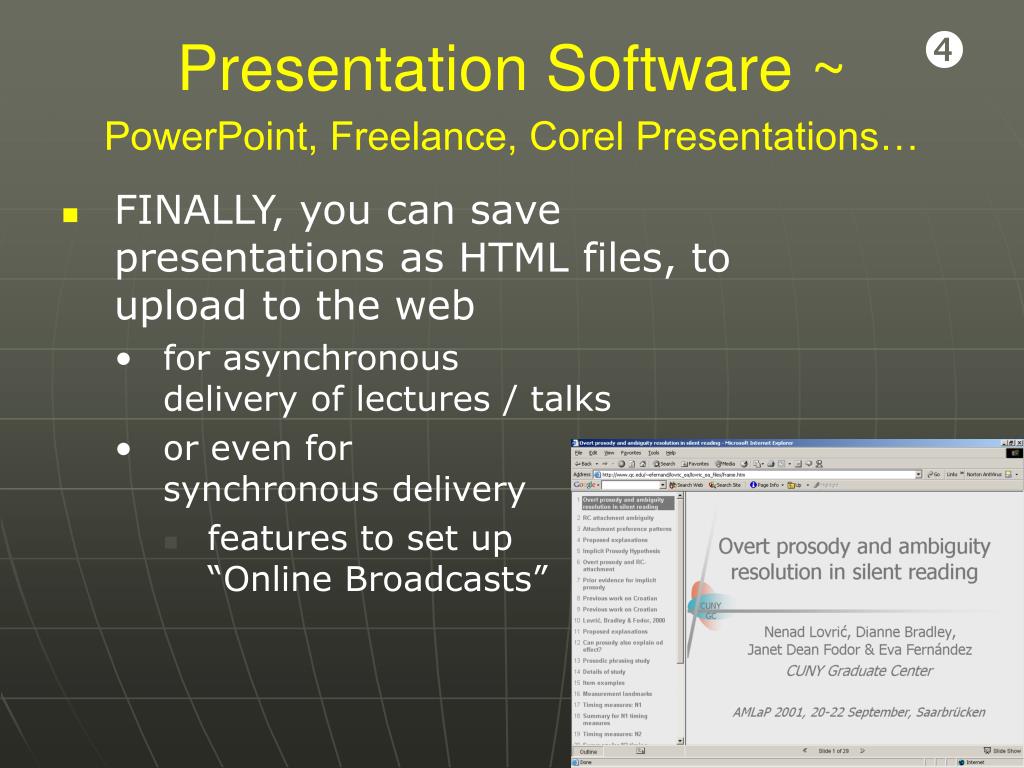Open the Tools menu in Internet Explorer

(653, 453)
